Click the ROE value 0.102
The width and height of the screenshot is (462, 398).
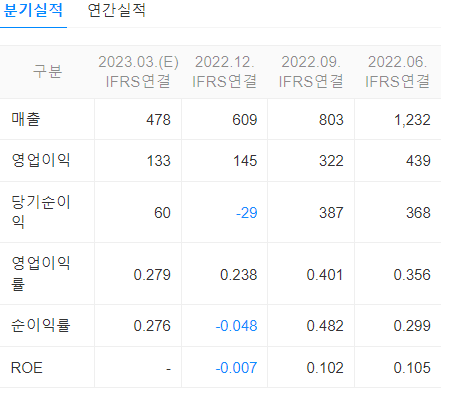tap(325, 368)
